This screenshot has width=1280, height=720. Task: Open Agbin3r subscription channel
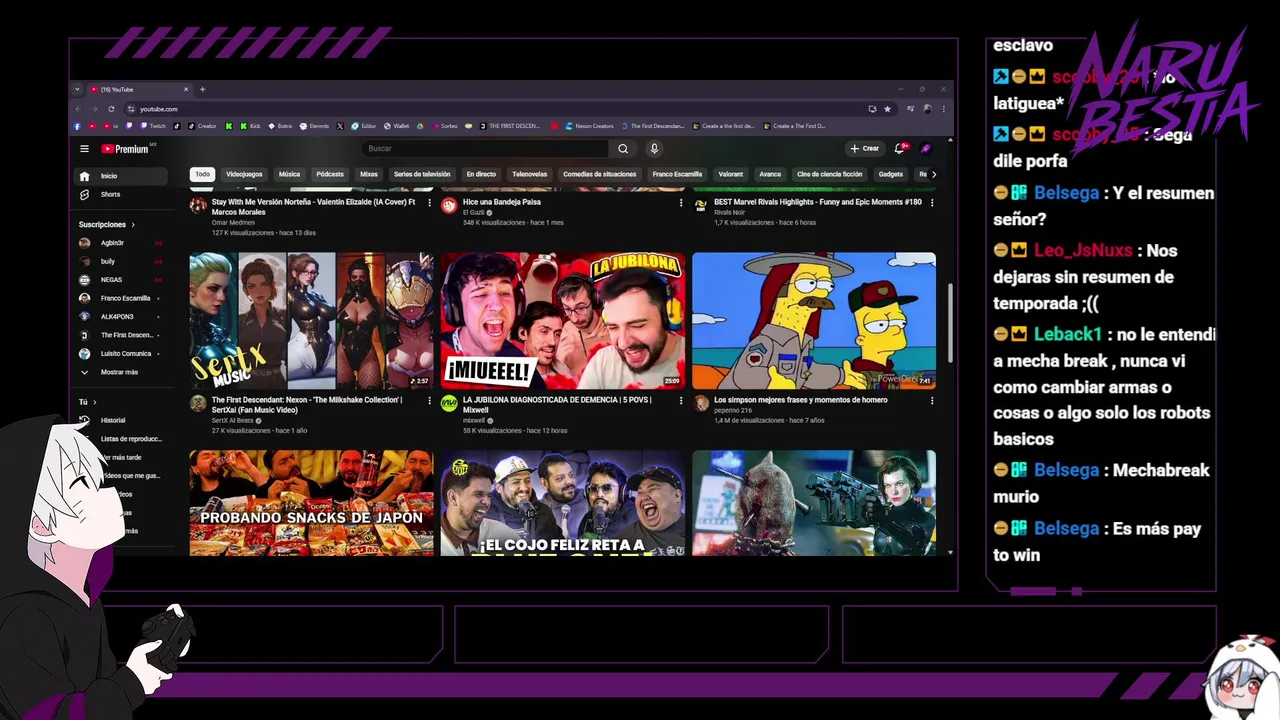coord(122,243)
